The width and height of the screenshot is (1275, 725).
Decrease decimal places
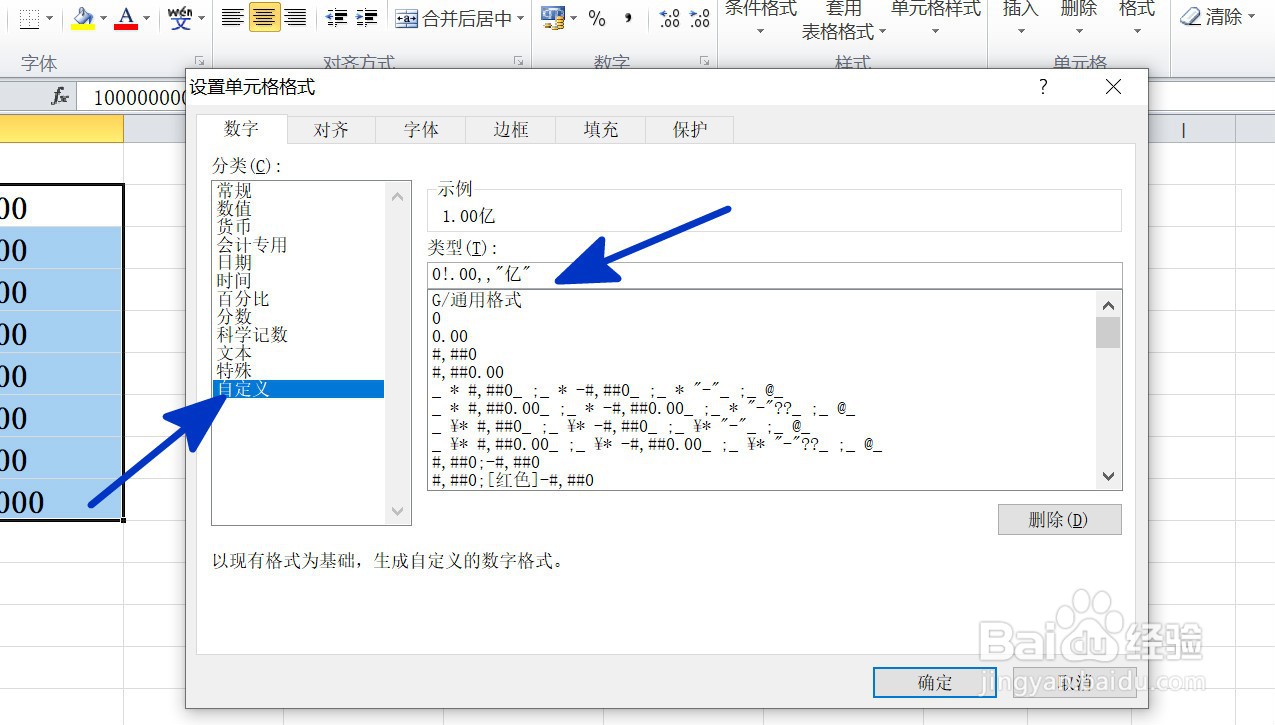(x=700, y=17)
